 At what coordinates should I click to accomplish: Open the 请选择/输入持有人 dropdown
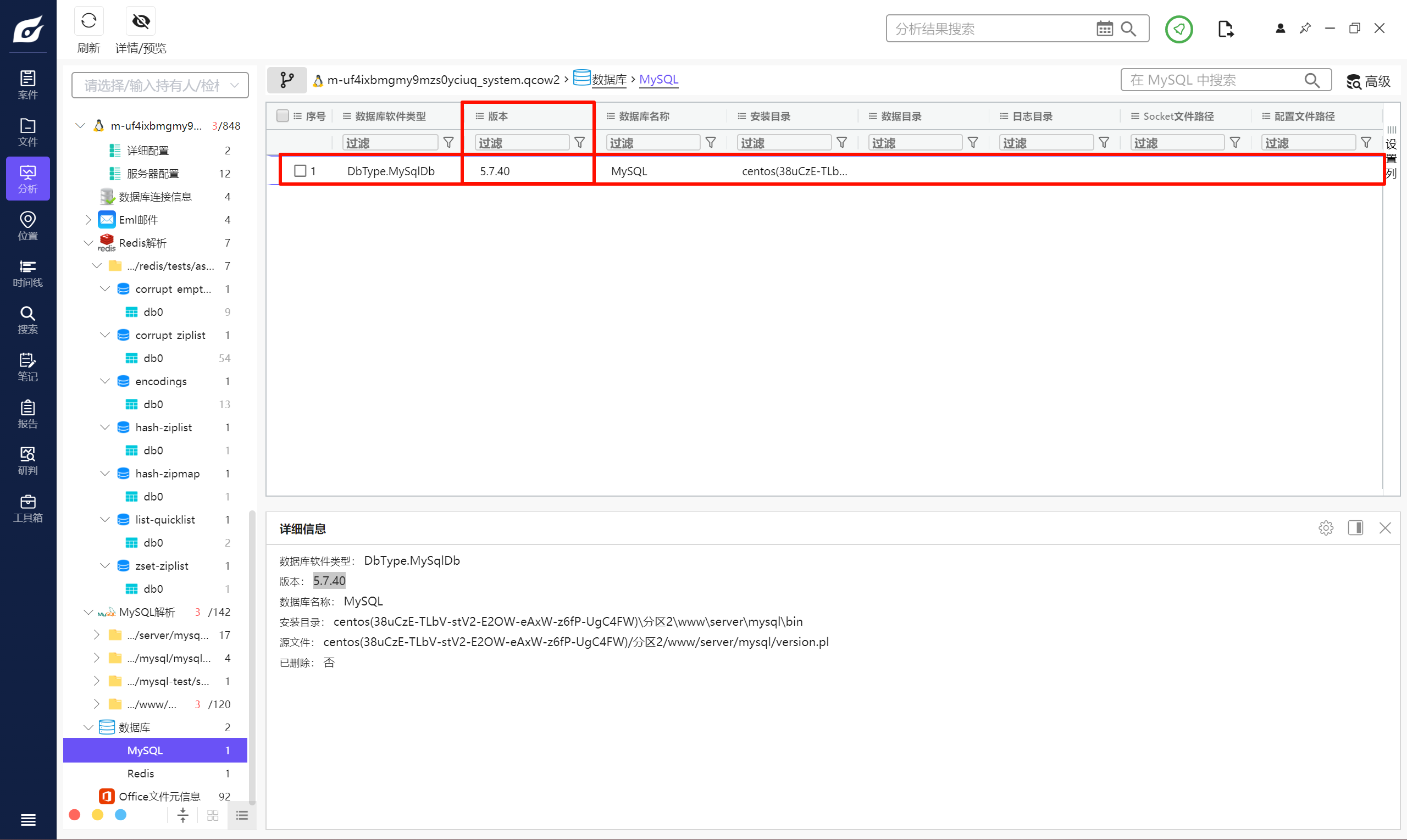[160, 85]
